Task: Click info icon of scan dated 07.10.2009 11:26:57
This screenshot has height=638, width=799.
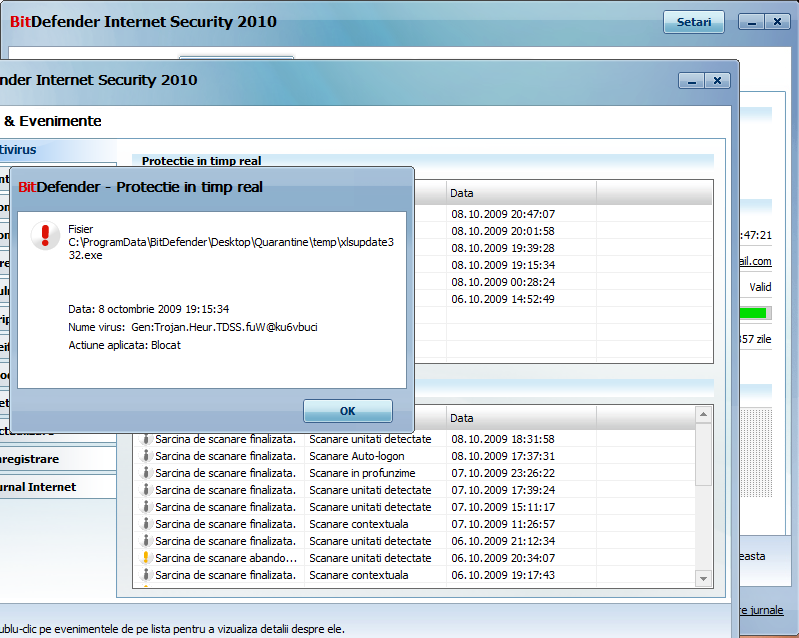Action: coord(146,524)
